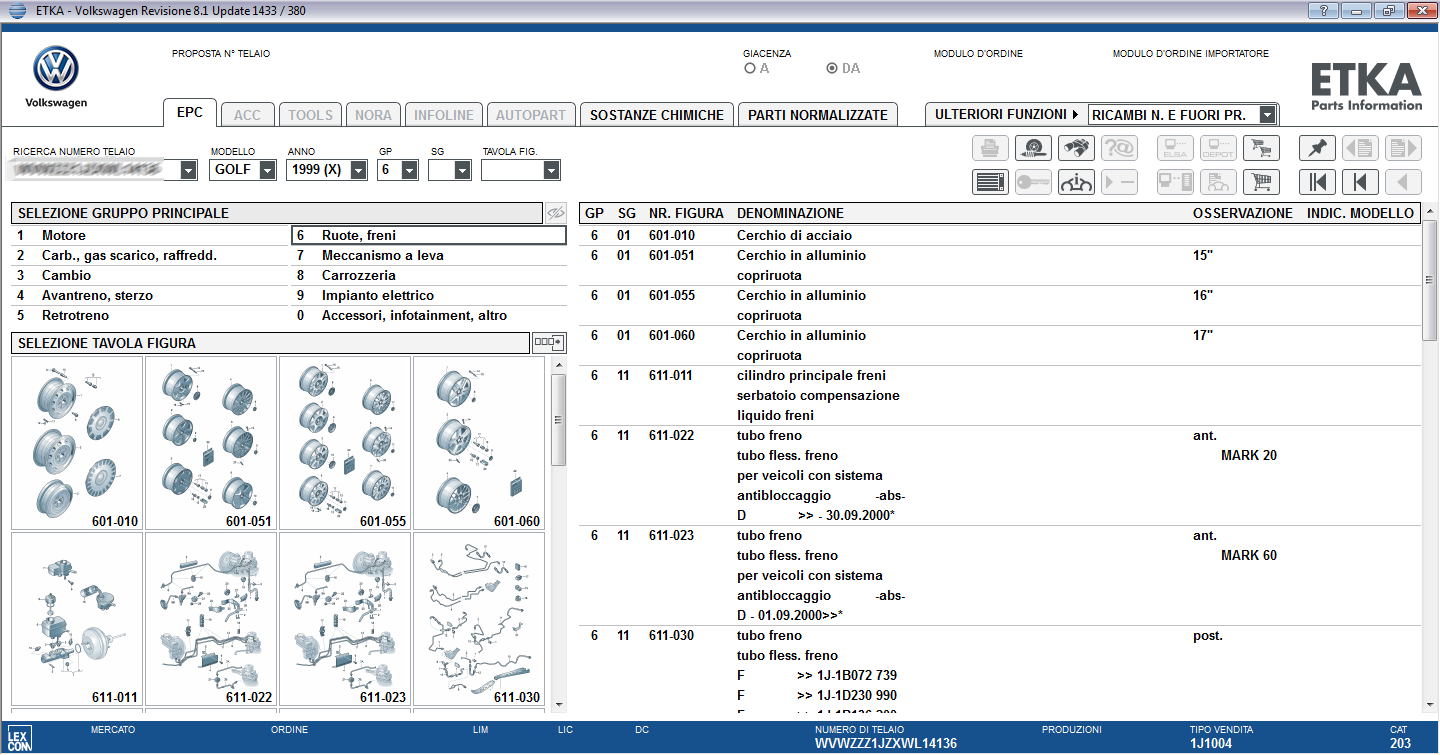The image size is (1440, 755).
Task: Go back with single-bar arrow icon
Action: point(1360,182)
